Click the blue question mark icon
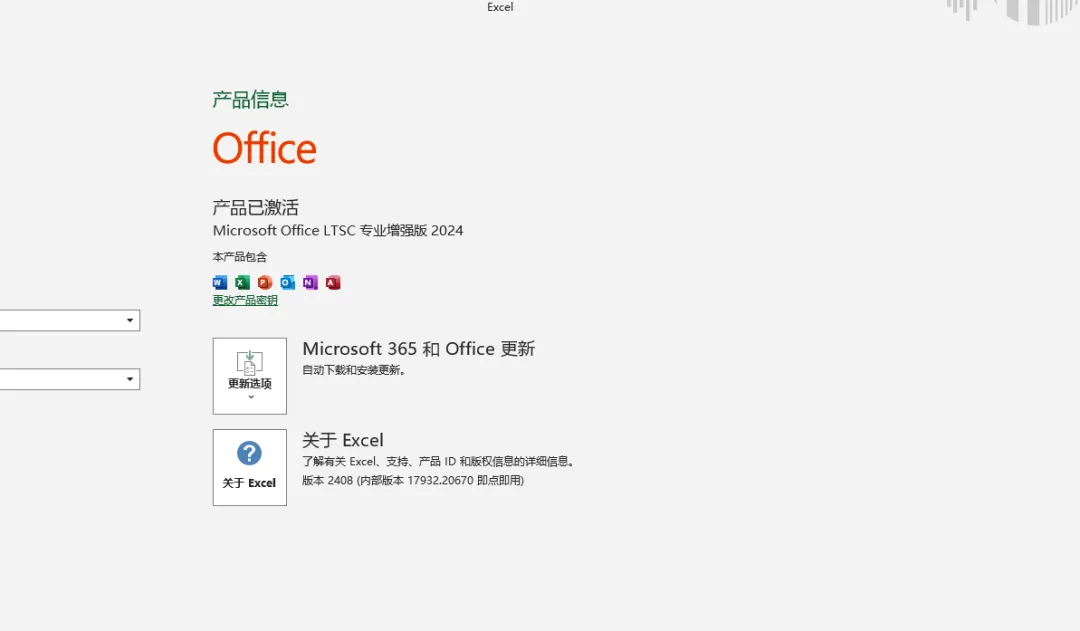This screenshot has width=1080, height=631. pyautogui.click(x=249, y=453)
